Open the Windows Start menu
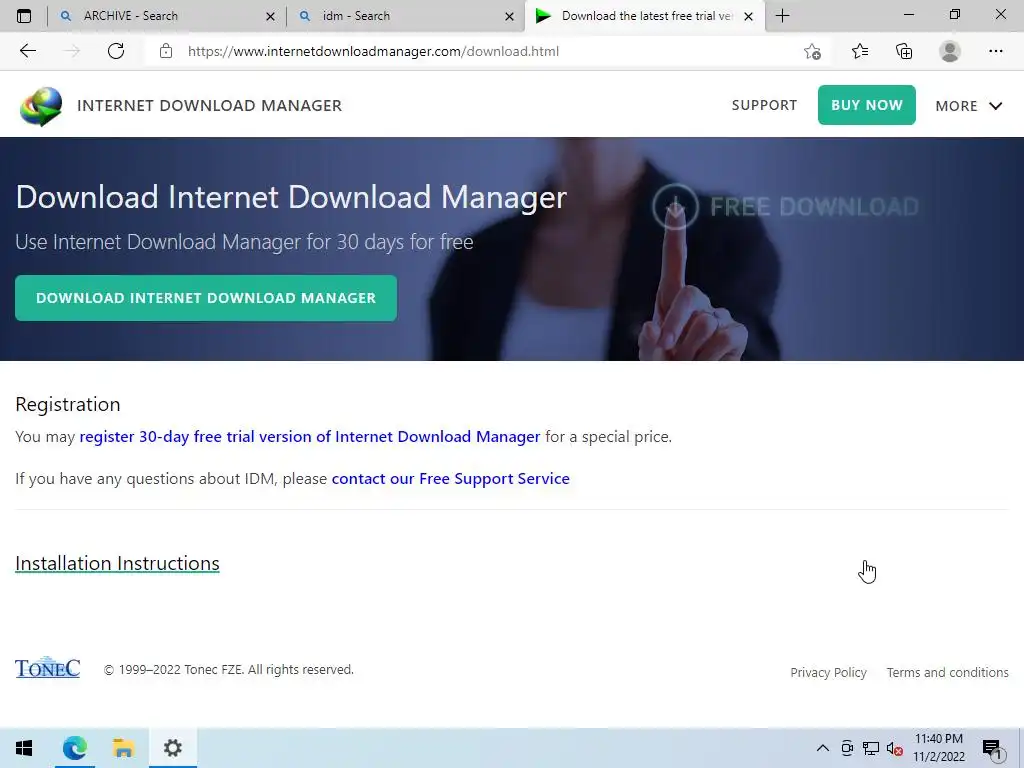The height and width of the screenshot is (768, 1024). 24,748
